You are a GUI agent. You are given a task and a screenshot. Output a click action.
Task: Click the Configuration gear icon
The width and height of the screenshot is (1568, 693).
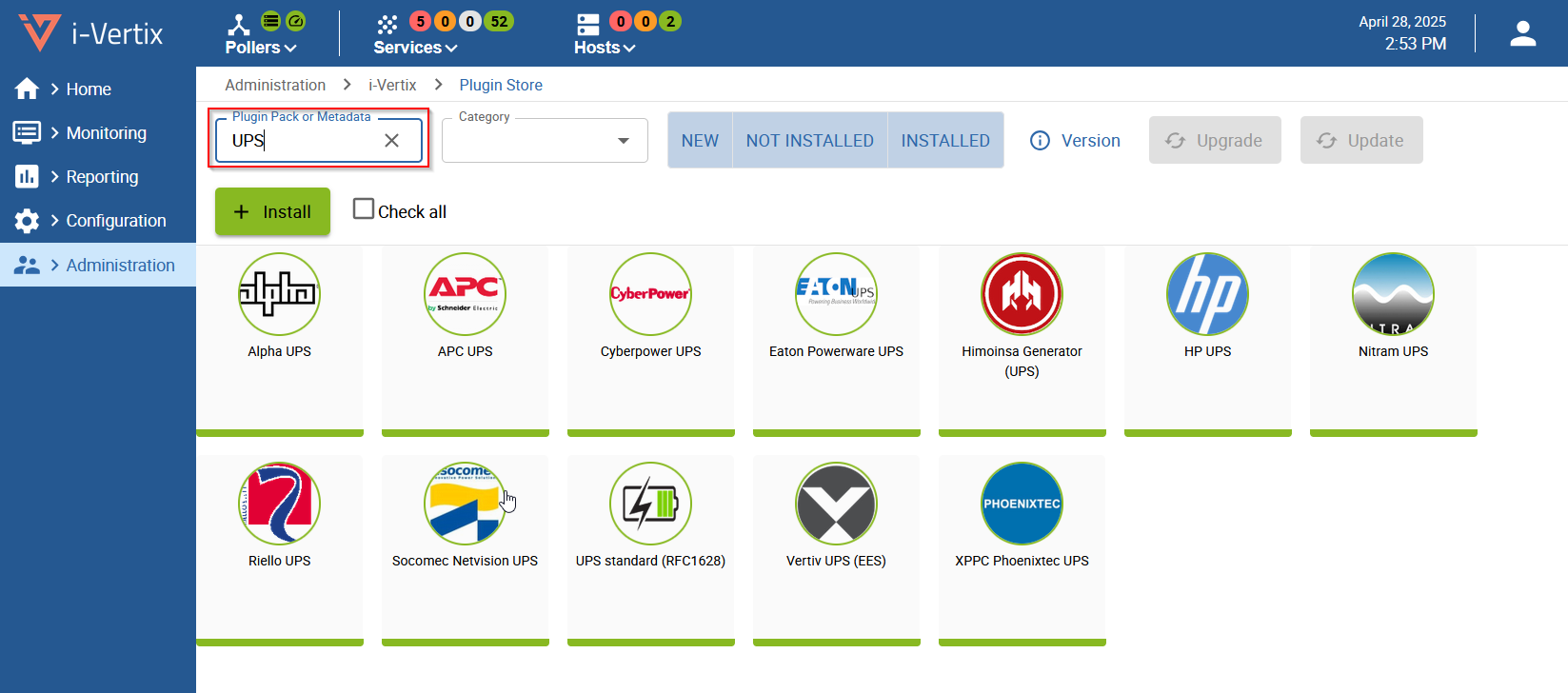pyautogui.click(x=27, y=221)
